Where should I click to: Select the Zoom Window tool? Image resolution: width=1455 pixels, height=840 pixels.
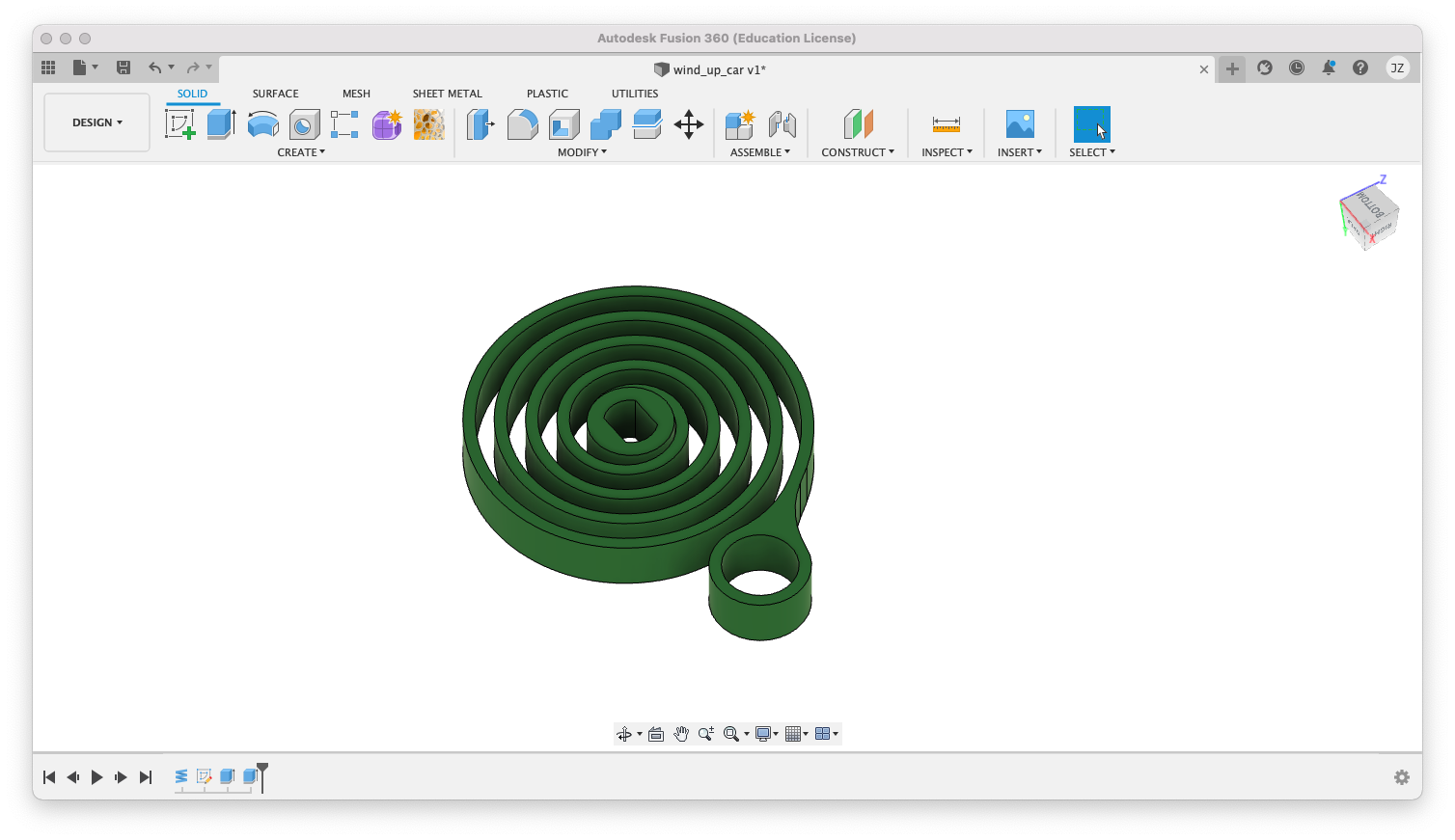click(x=706, y=734)
